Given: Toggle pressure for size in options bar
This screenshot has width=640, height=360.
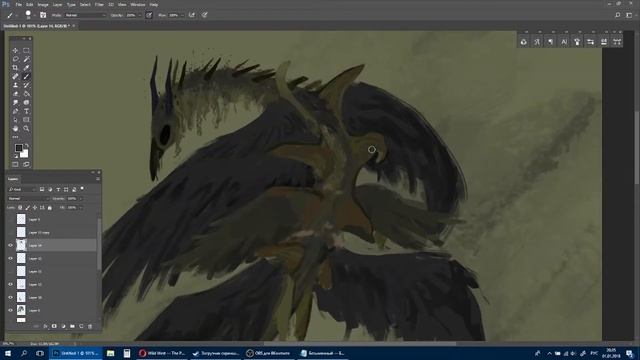Looking at the screenshot, I should click(x=204, y=15).
